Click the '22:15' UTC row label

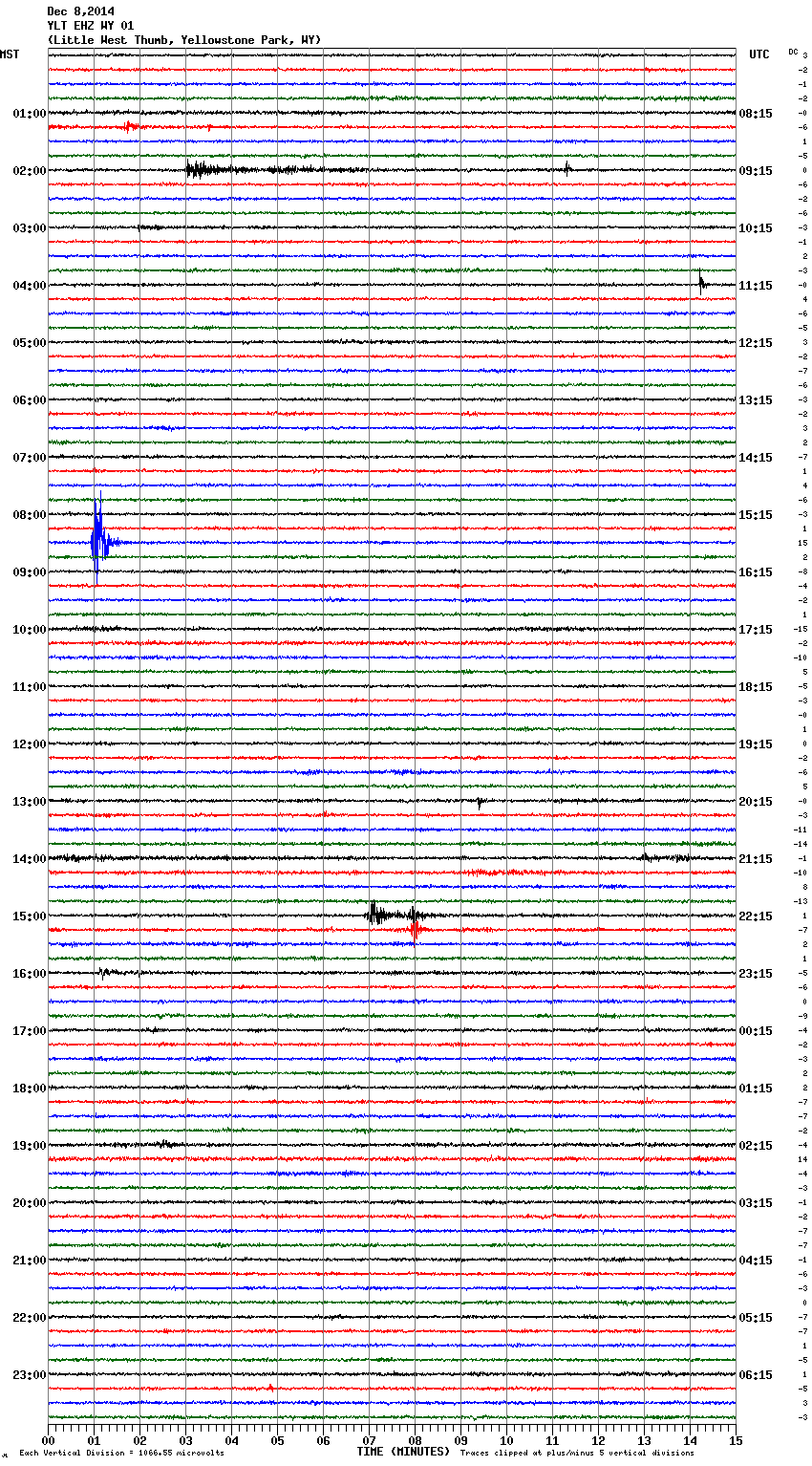coord(756,916)
